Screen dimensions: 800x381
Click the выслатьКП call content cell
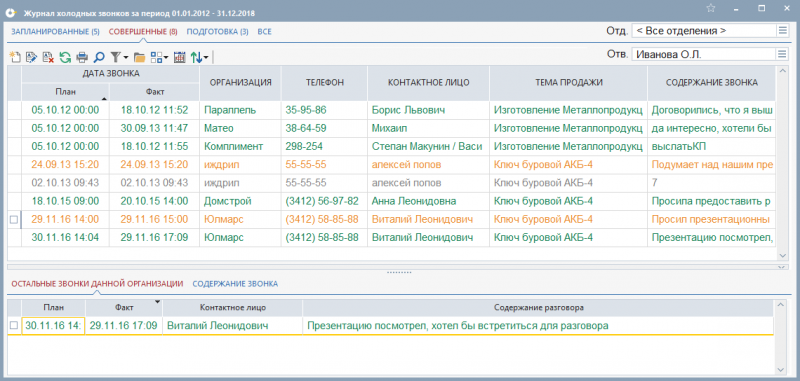coord(712,146)
